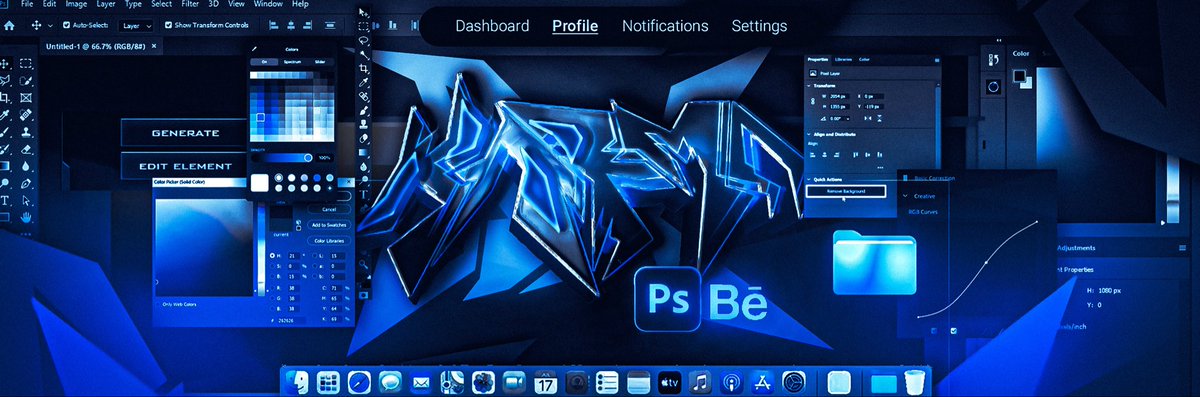The height and width of the screenshot is (397, 1200).
Task: Open the Photoshop Ps app icon
Action: (667, 298)
